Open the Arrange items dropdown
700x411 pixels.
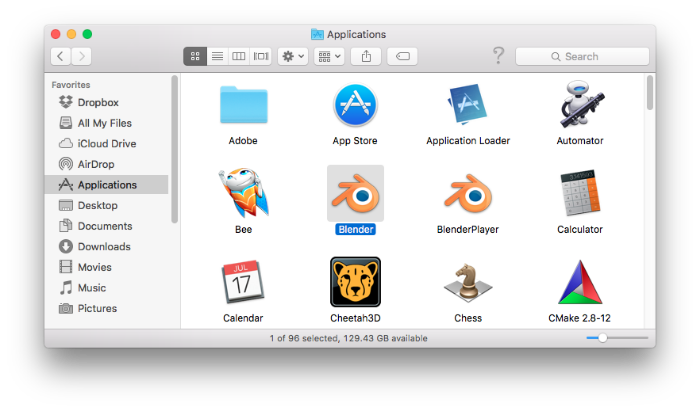coord(329,56)
